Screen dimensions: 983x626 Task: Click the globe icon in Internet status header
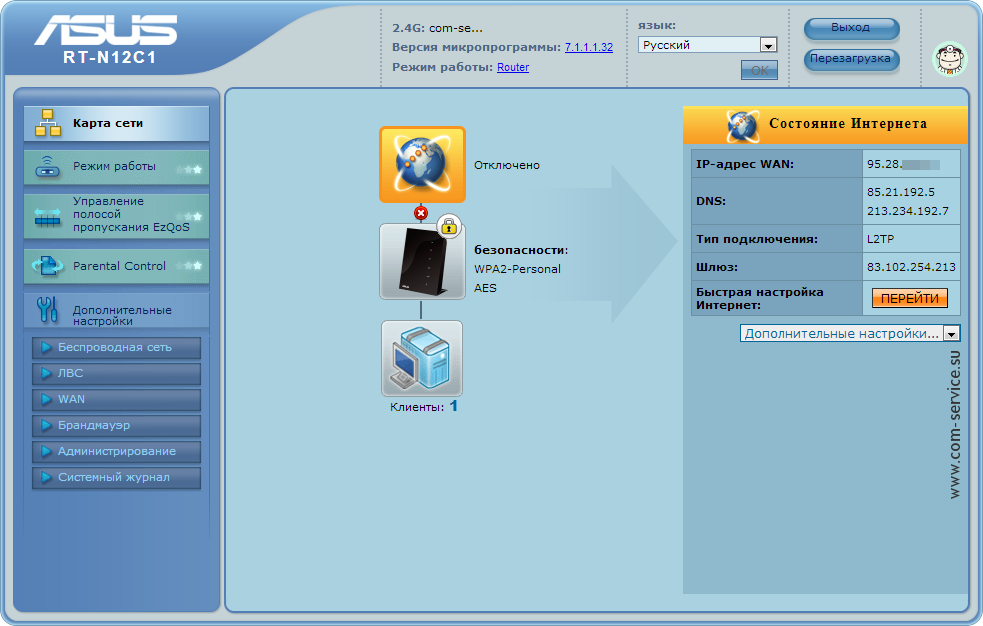(743, 125)
